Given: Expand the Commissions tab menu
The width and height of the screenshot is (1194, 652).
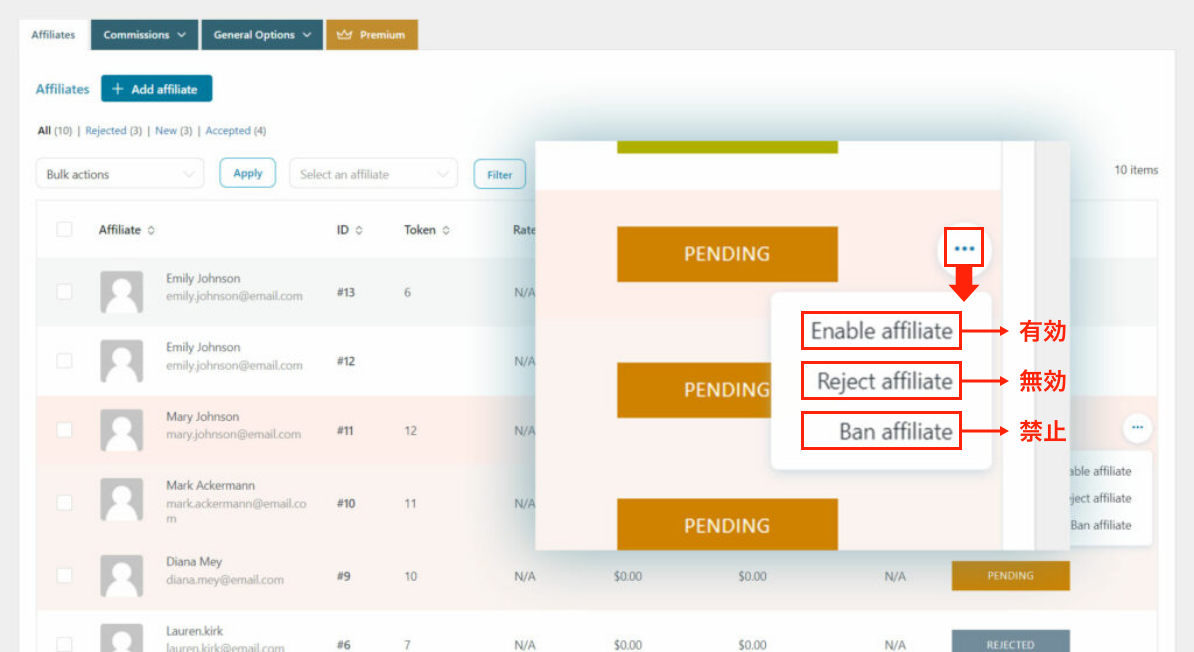Looking at the screenshot, I should 145,35.
